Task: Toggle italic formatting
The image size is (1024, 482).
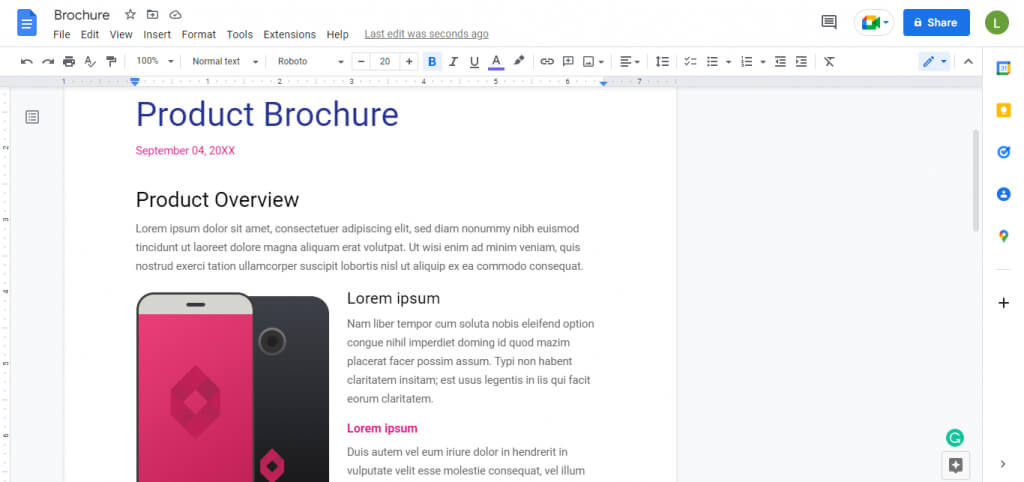Action: (453, 62)
